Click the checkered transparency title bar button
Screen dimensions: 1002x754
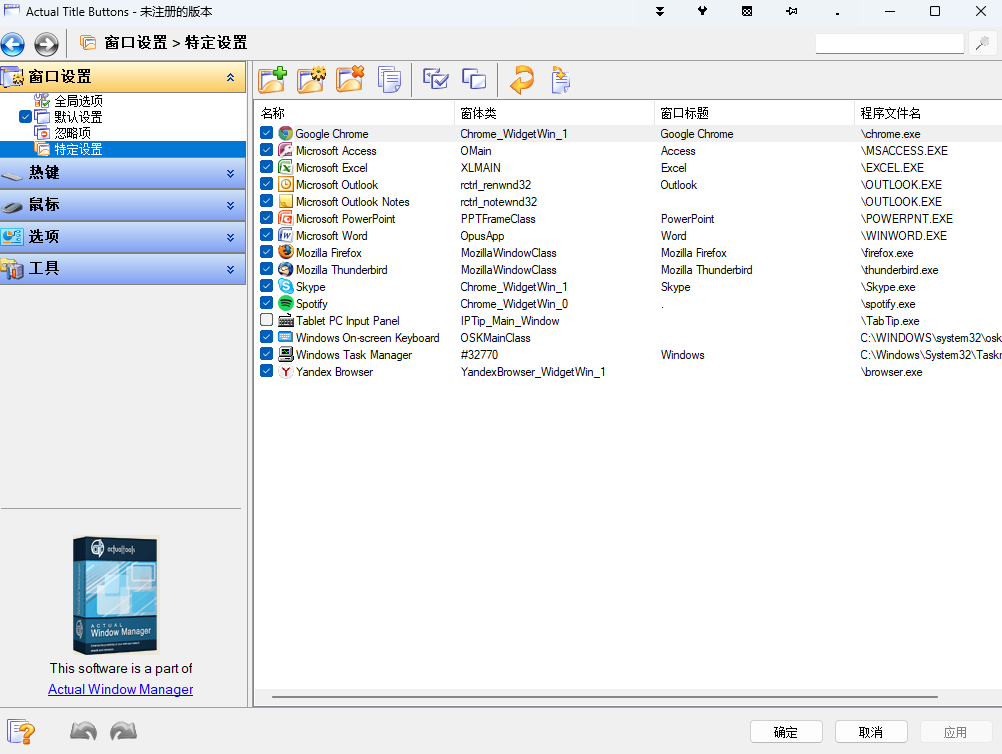pos(747,12)
